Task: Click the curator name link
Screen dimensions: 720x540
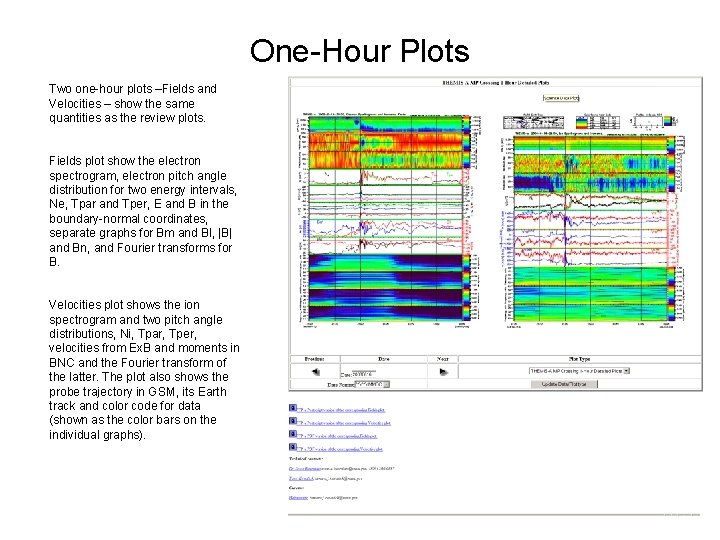Action: click(298, 497)
